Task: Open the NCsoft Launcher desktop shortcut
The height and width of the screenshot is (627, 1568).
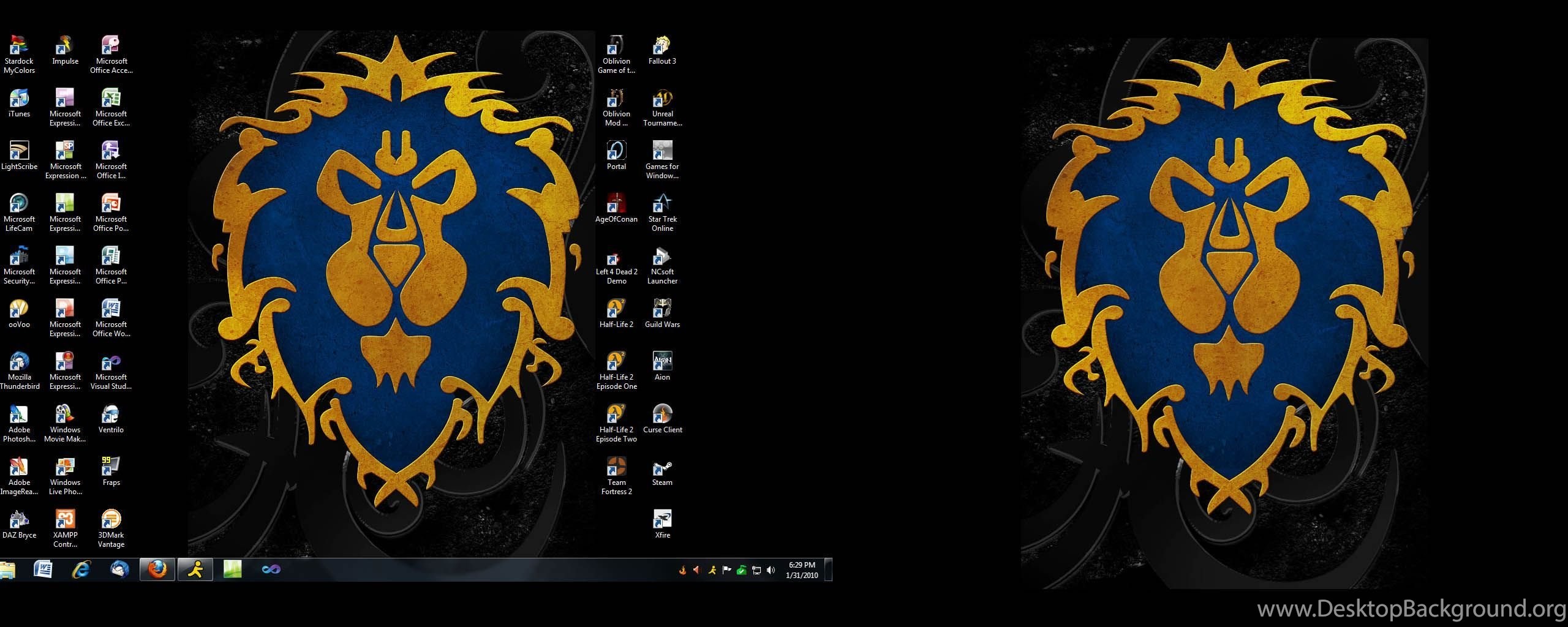Action: coord(662,265)
